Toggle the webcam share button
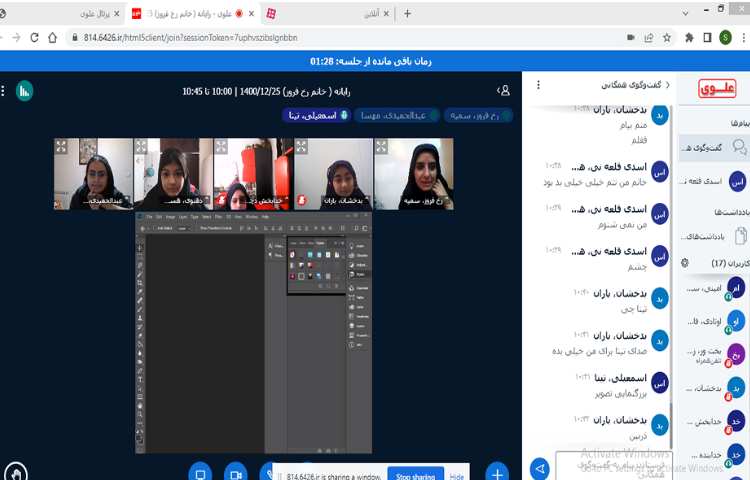The height and width of the screenshot is (480, 750). 236,473
